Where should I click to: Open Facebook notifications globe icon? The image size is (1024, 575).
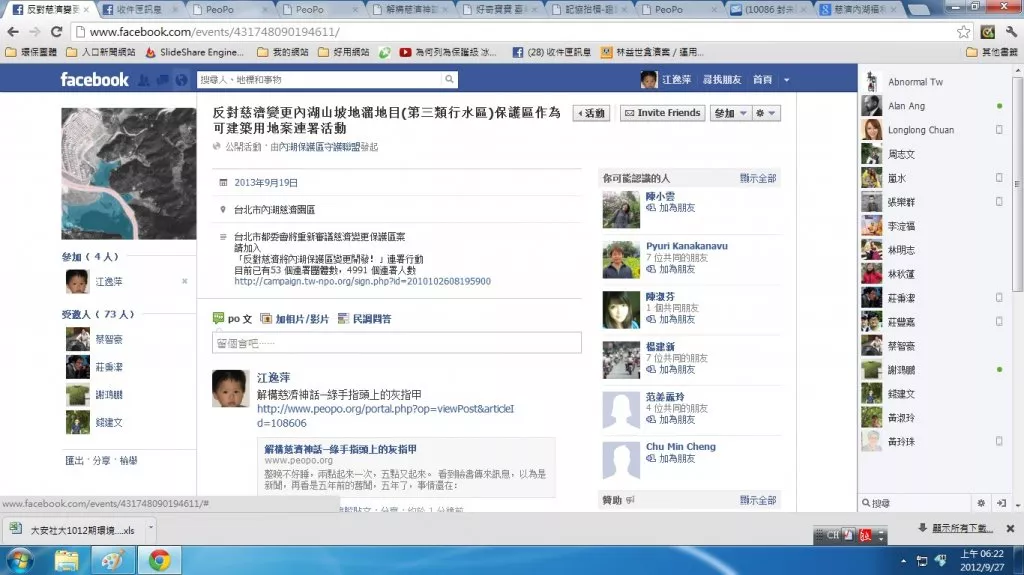point(182,80)
